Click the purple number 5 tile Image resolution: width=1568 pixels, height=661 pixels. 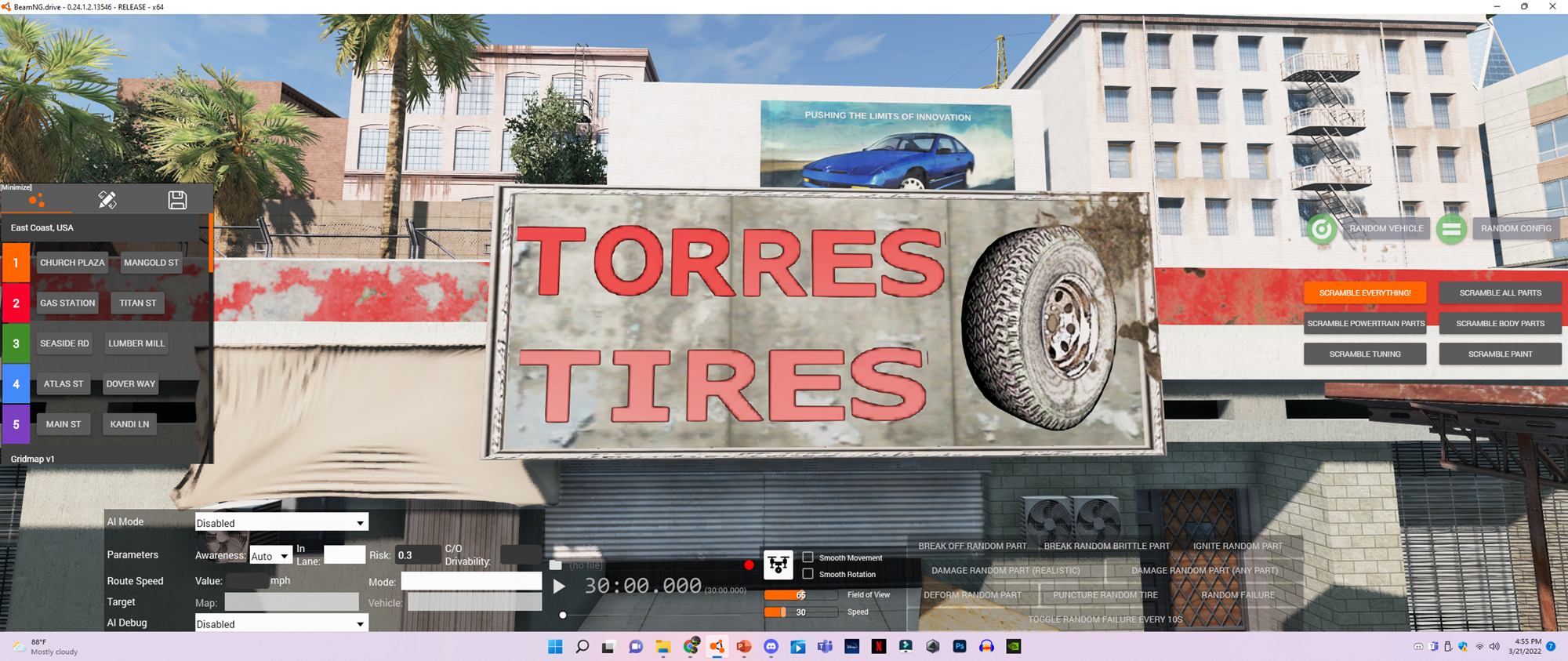click(x=16, y=424)
